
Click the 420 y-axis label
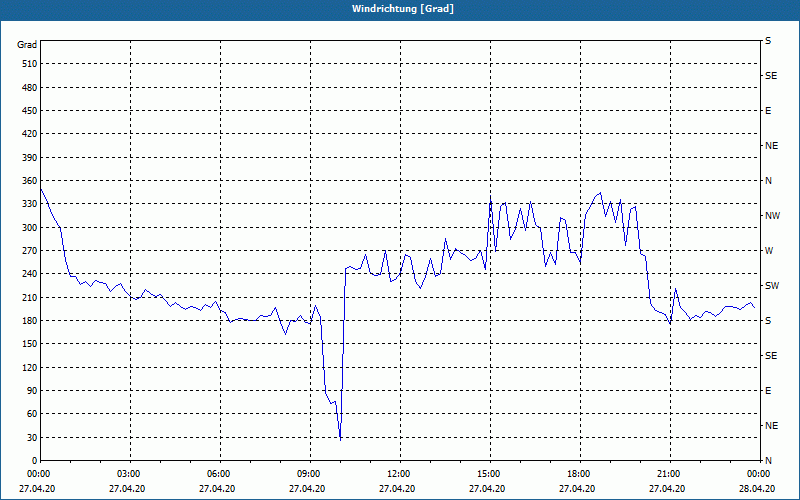pyautogui.click(x=30, y=134)
